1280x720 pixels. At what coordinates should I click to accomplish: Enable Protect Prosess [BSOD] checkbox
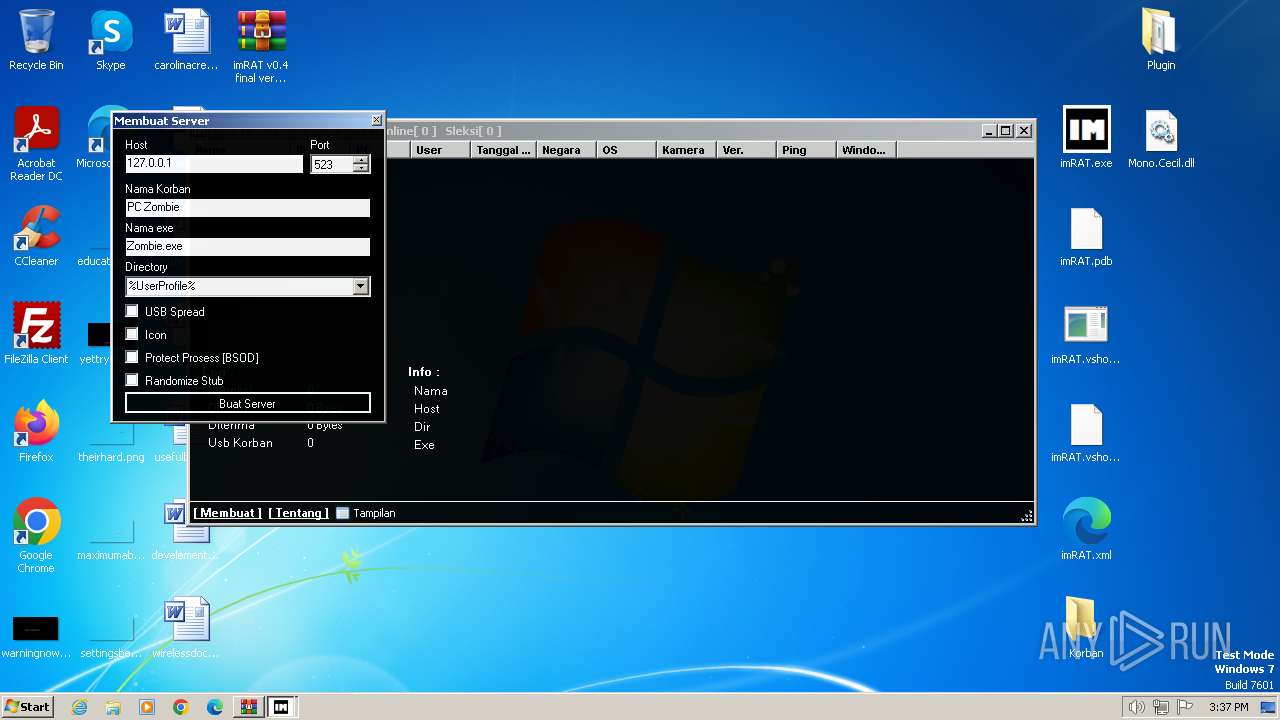(x=132, y=357)
